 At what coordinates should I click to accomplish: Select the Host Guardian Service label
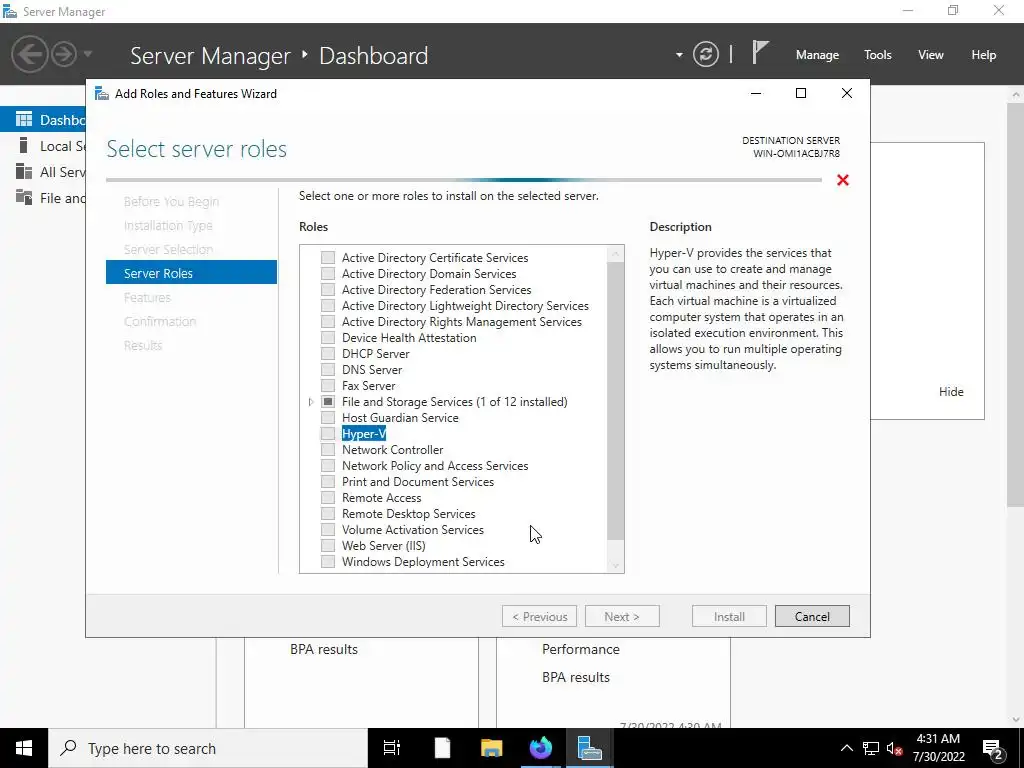pos(400,417)
